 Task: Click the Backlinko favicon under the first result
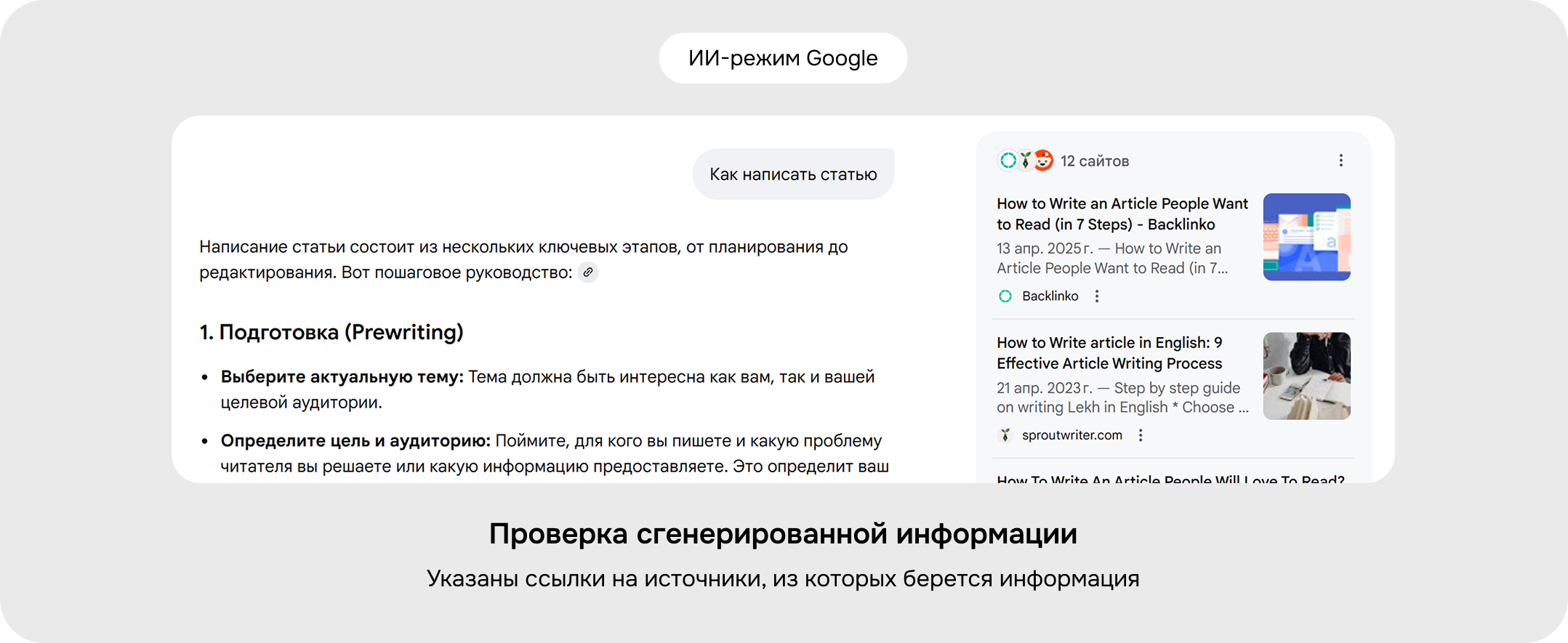tap(1005, 296)
